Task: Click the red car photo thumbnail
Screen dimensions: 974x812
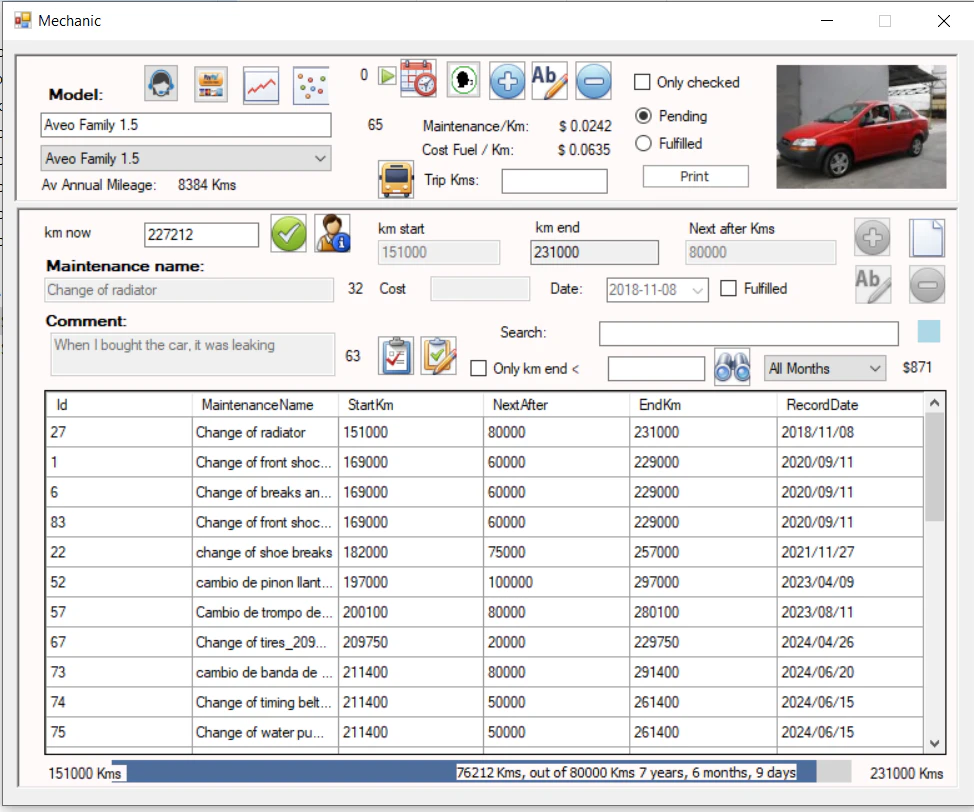Action: (x=861, y=127)
